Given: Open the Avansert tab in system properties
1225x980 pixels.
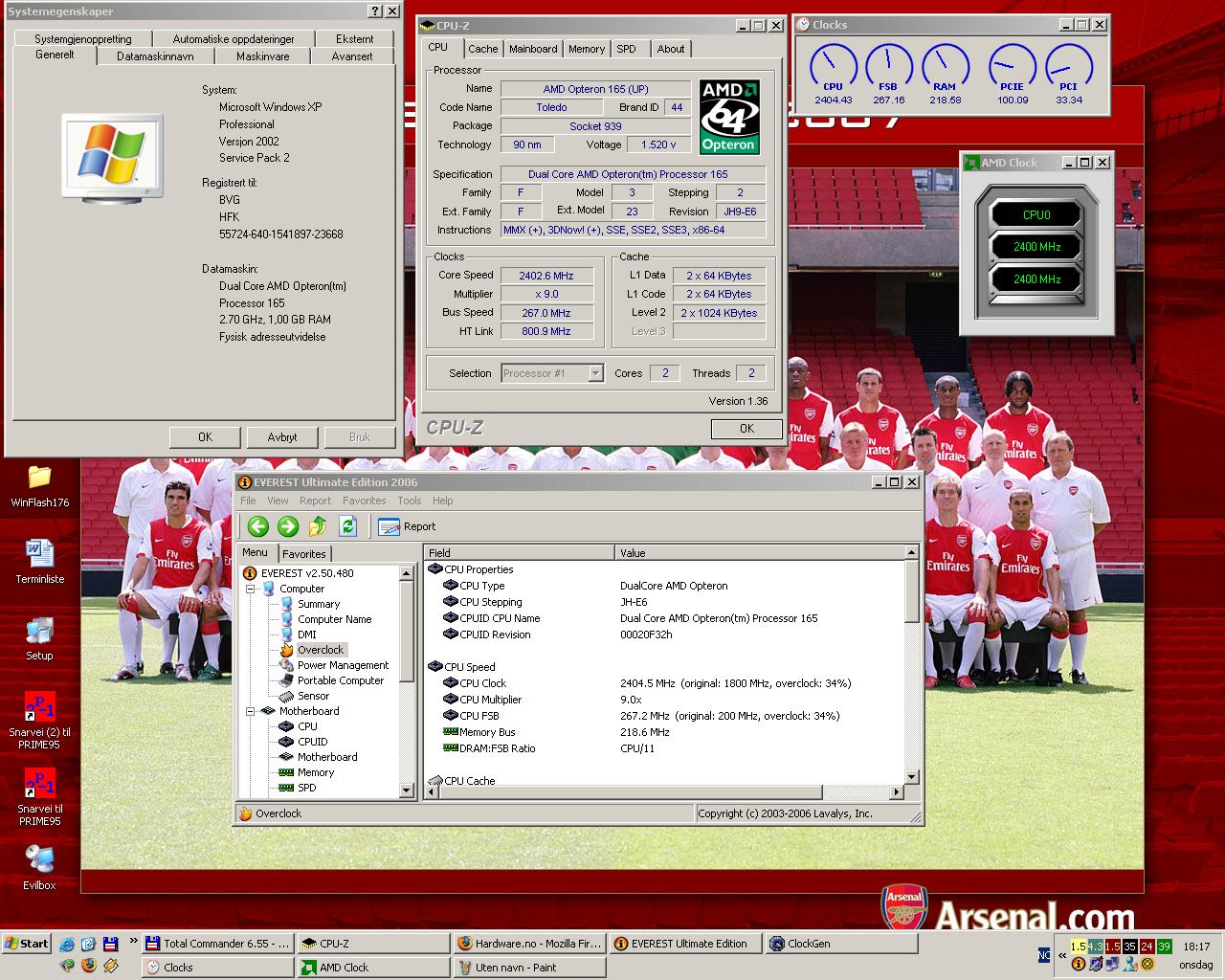Looking at the screenshot, I should click(x=352, y=56).
